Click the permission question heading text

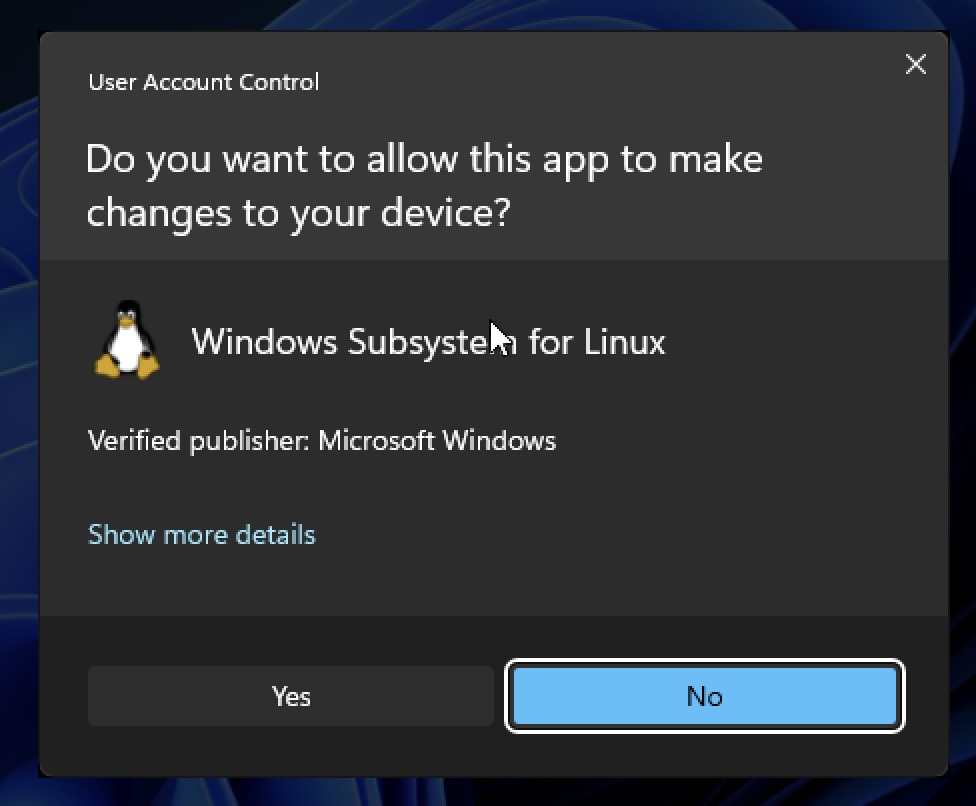[x=424, y=185]
